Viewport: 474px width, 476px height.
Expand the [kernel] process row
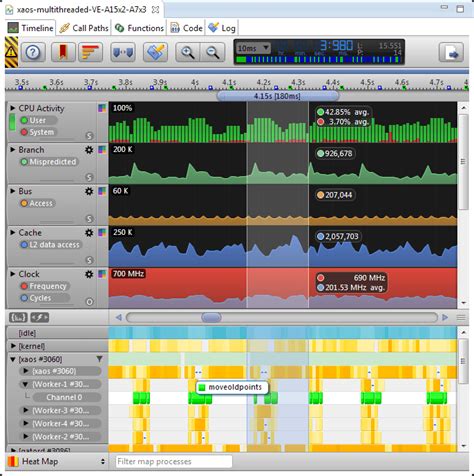[x=13, y=346]
